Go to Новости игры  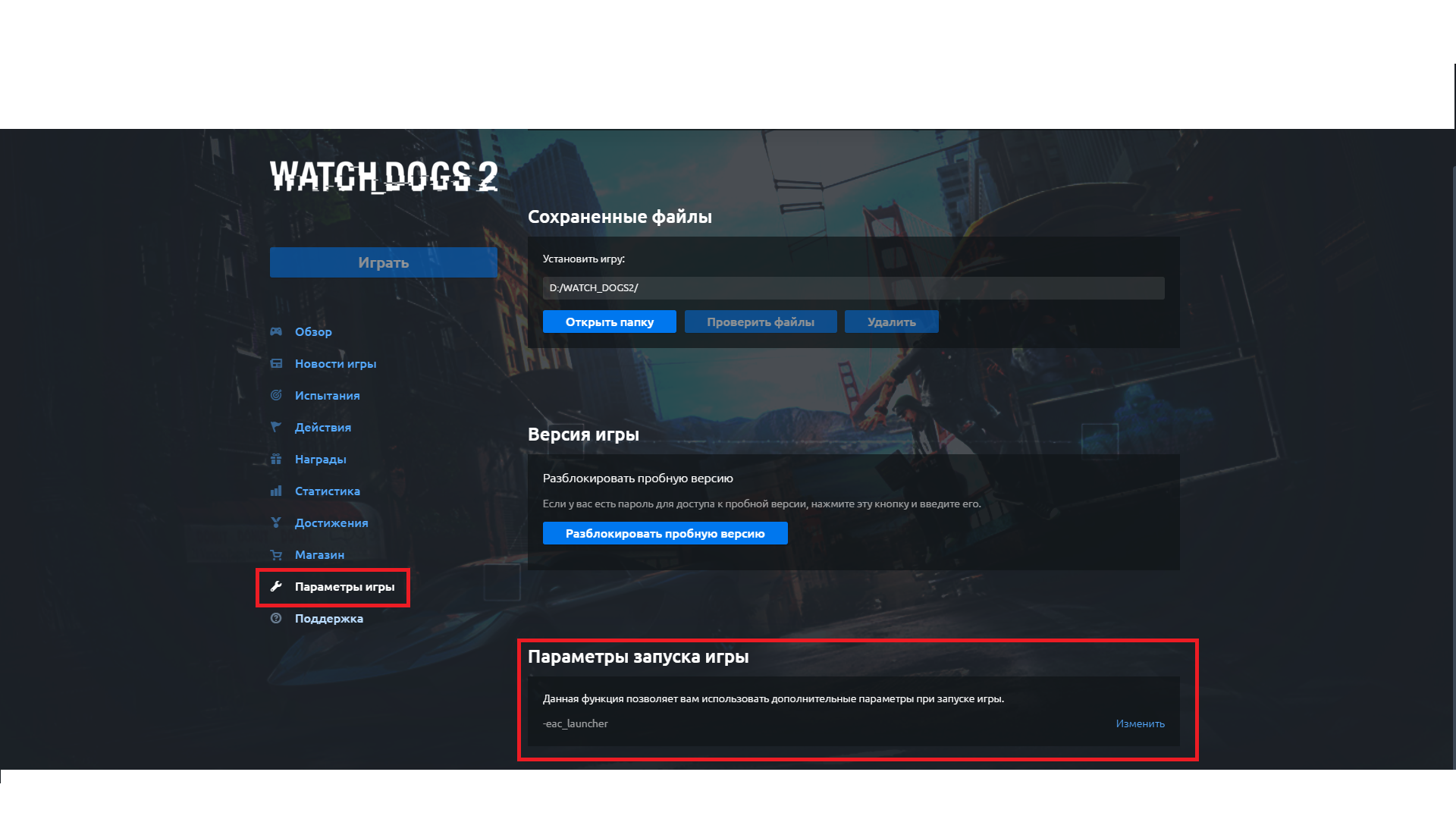point(335,363)
